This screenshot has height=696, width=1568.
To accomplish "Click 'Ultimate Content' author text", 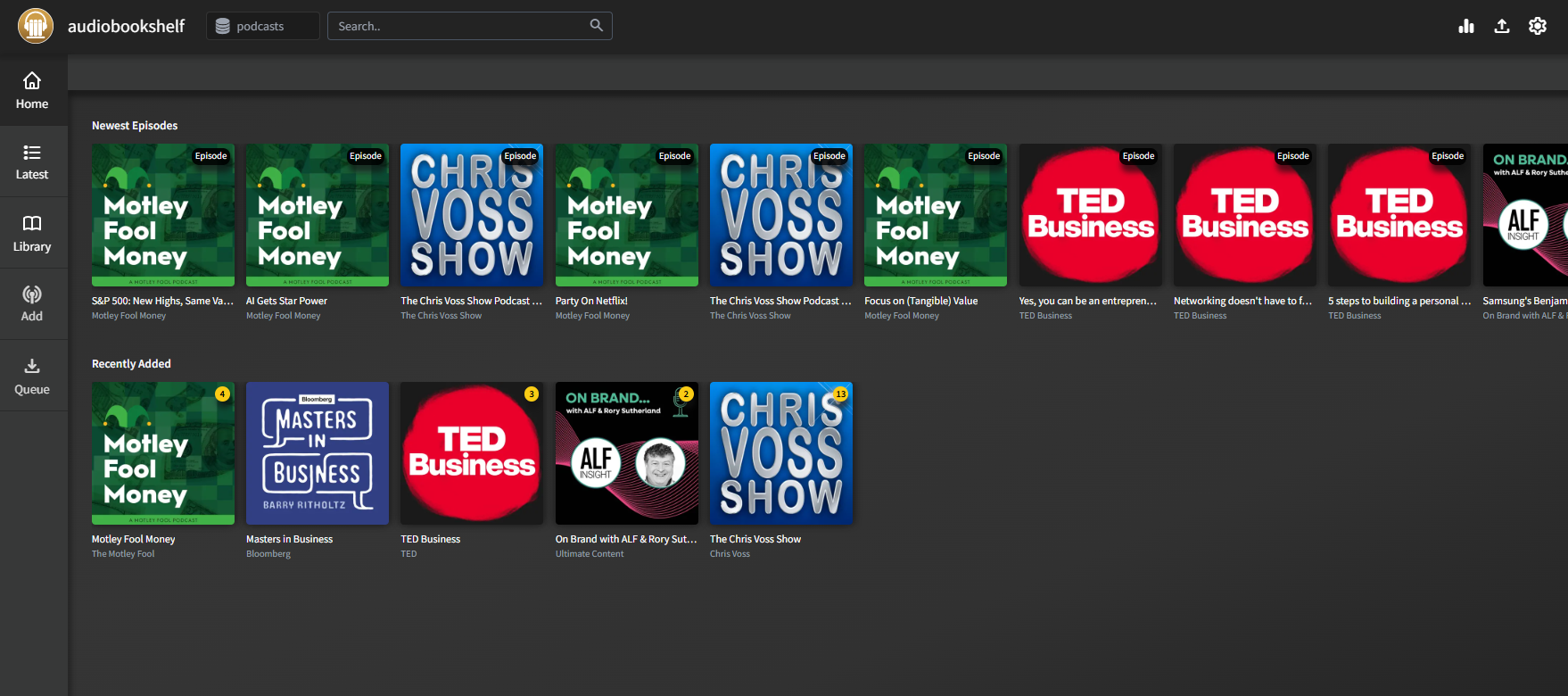I will 590,554.
